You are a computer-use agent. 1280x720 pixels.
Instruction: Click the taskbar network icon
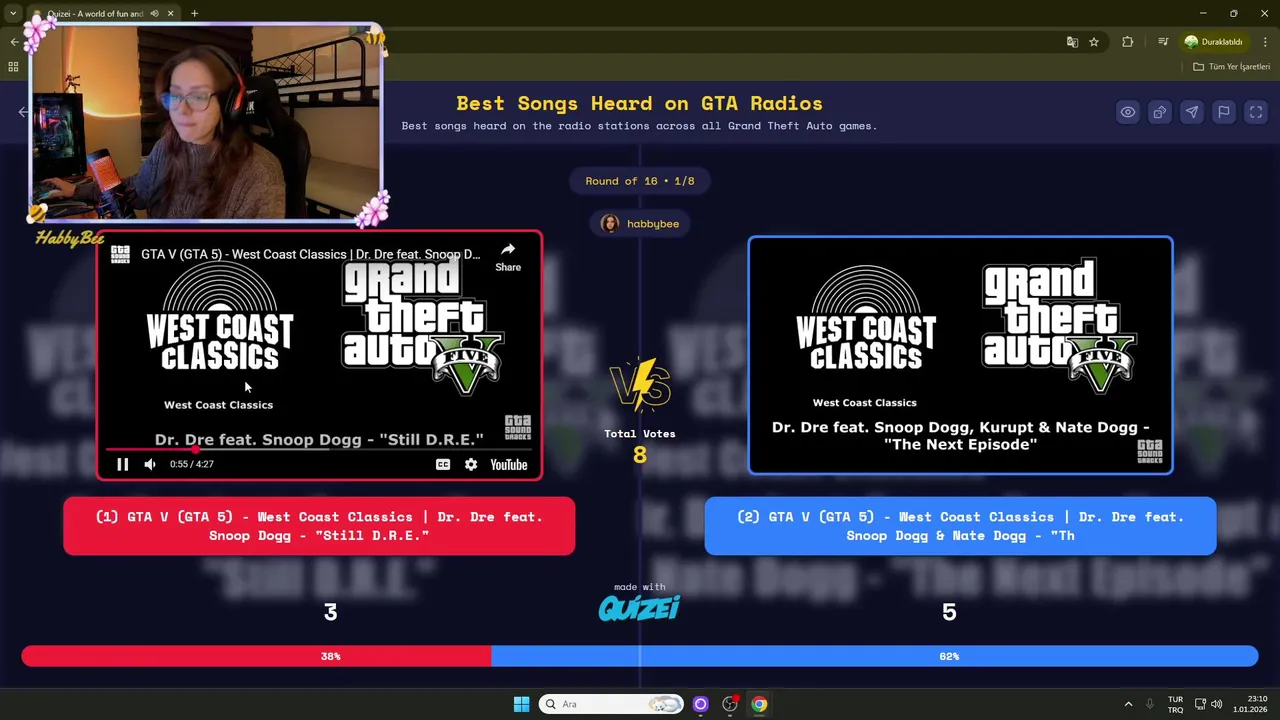(1201, 704)
